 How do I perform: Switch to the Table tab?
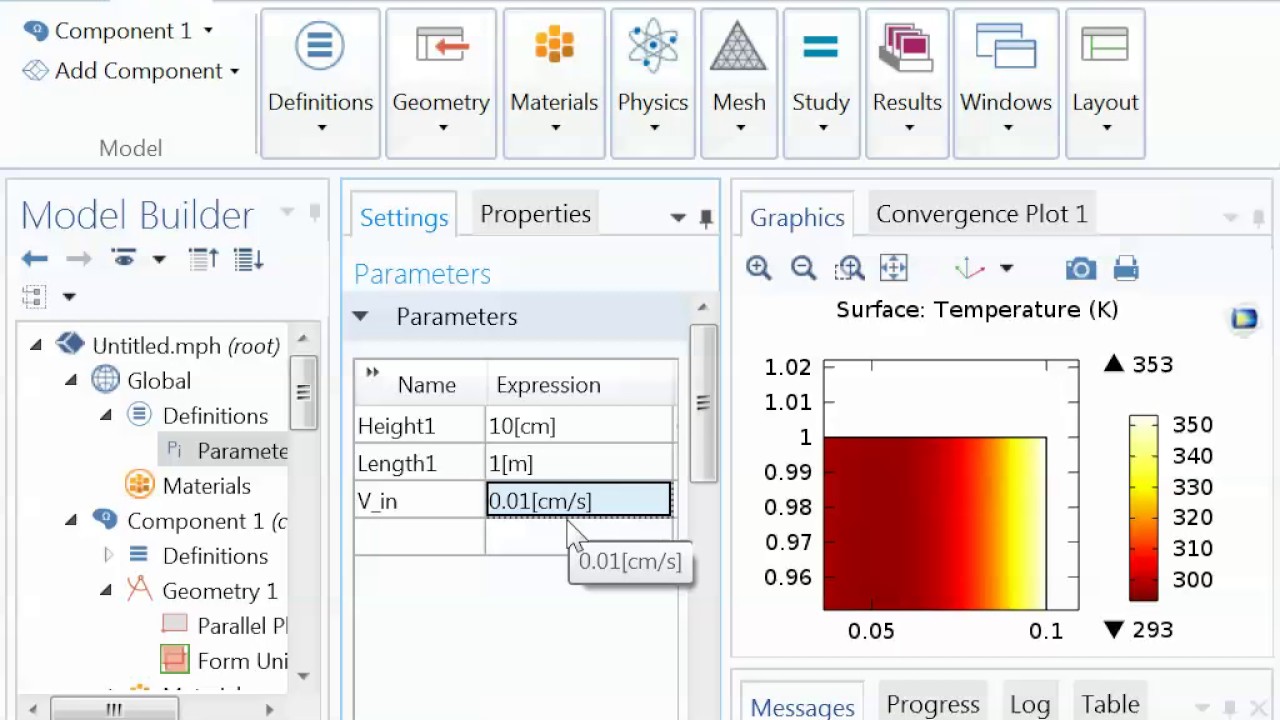pyautogui.click(x=1110, y=704)
